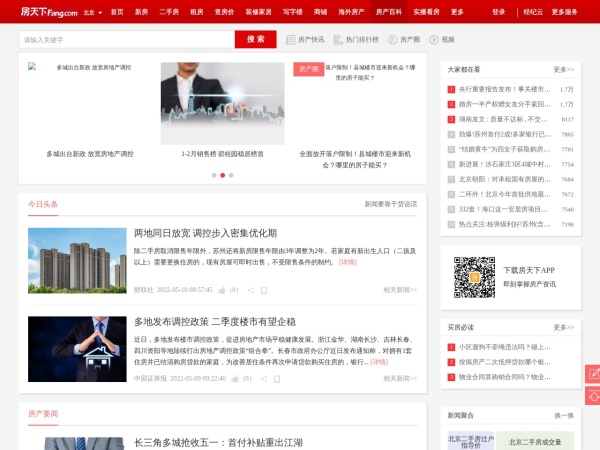Expand the 更多 navigation dropdown
The height and width of the screenshot is (450, 600).
coord(457,12)
